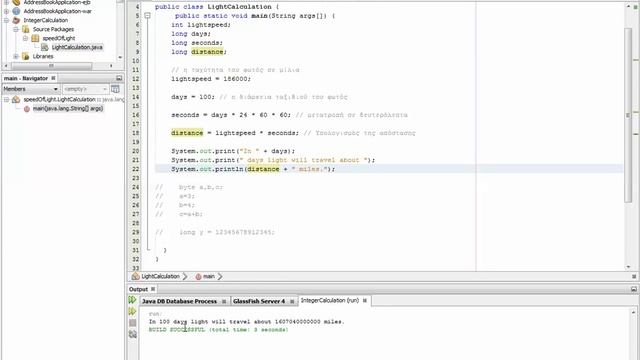Click the Projects panel horizontal scrollbar

point(52,65)
